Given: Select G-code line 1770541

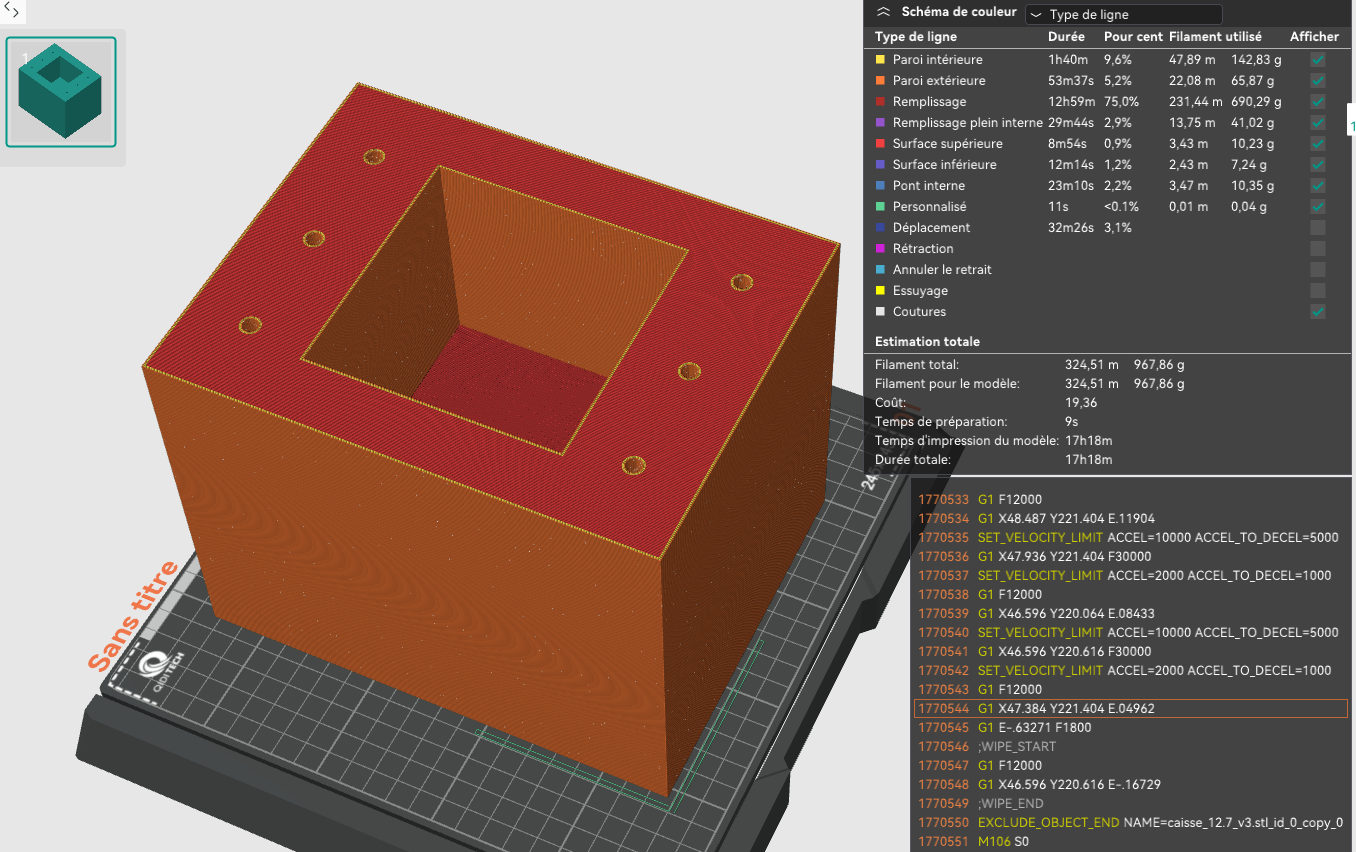Looking at the screenshot, I should pos(1131,652).
